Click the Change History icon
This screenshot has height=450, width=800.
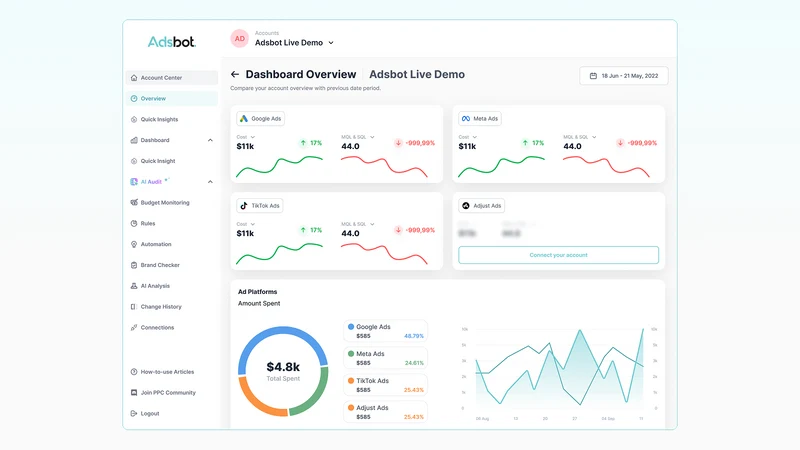134,307
